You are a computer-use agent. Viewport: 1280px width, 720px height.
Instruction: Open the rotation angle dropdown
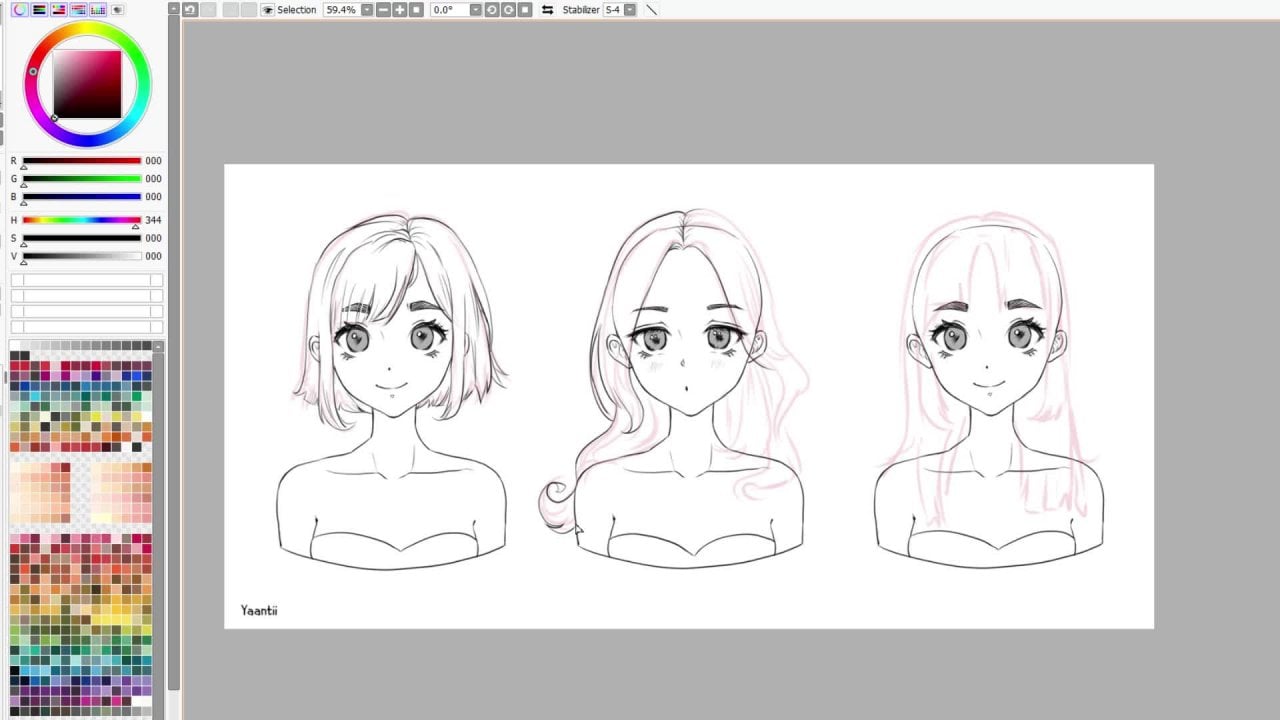(x=475, y=9)
